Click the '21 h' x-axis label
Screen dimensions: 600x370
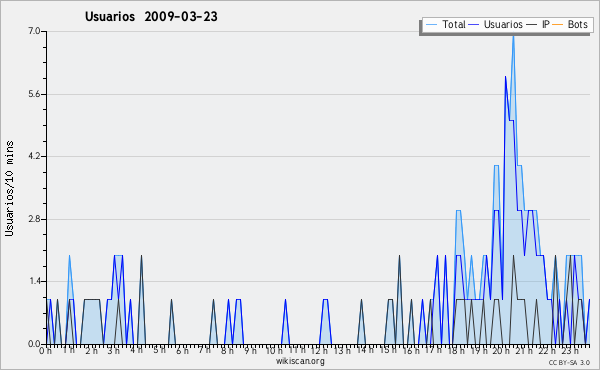[524, 351]
